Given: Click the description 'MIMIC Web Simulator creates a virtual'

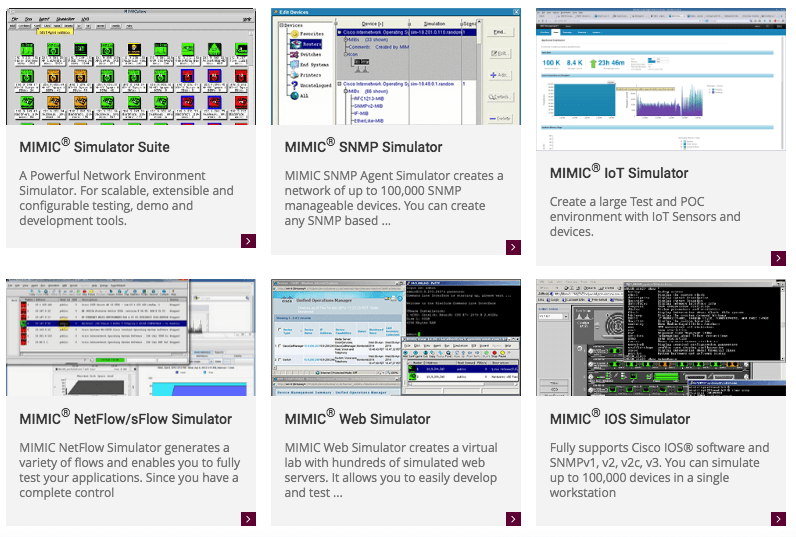Looking at the screenshot, I should (391, 470).
